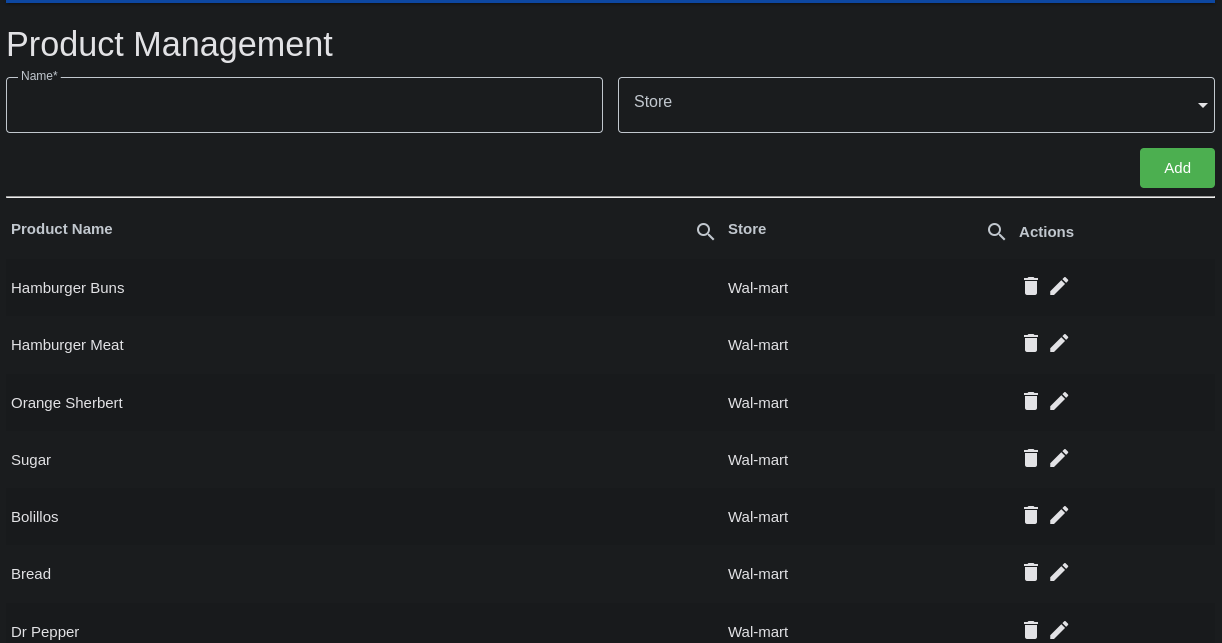Delete the Hamburger Meat product
The width and height of the screenshot is (1222, 643).
pos(1031,343)
